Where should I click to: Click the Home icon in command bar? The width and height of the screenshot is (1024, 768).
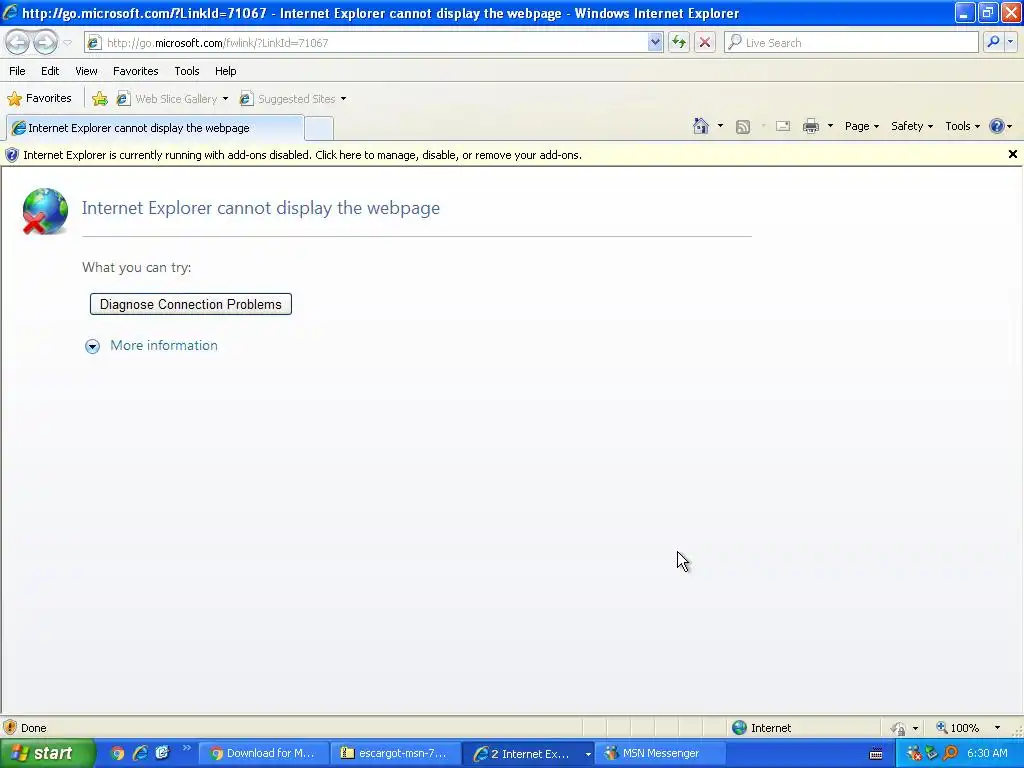point(701,126)
